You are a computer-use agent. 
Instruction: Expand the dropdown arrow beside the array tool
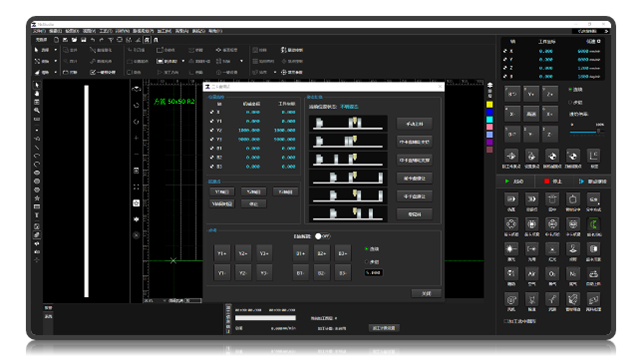(x=242, y=61)
